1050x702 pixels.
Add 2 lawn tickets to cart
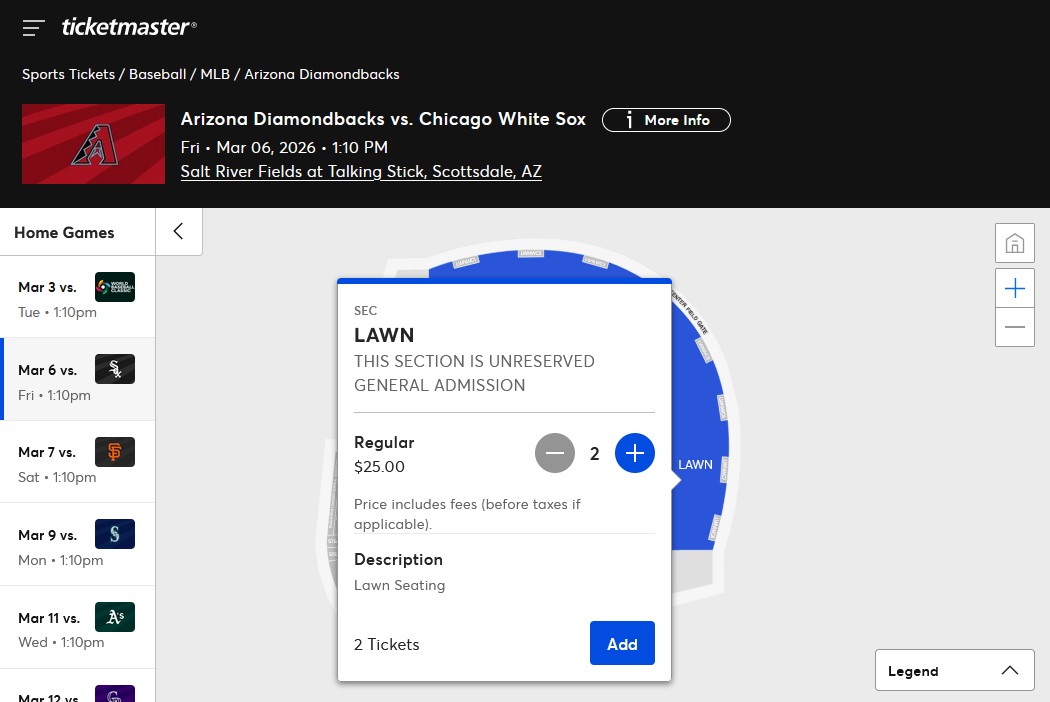click(x=622, y=643)
